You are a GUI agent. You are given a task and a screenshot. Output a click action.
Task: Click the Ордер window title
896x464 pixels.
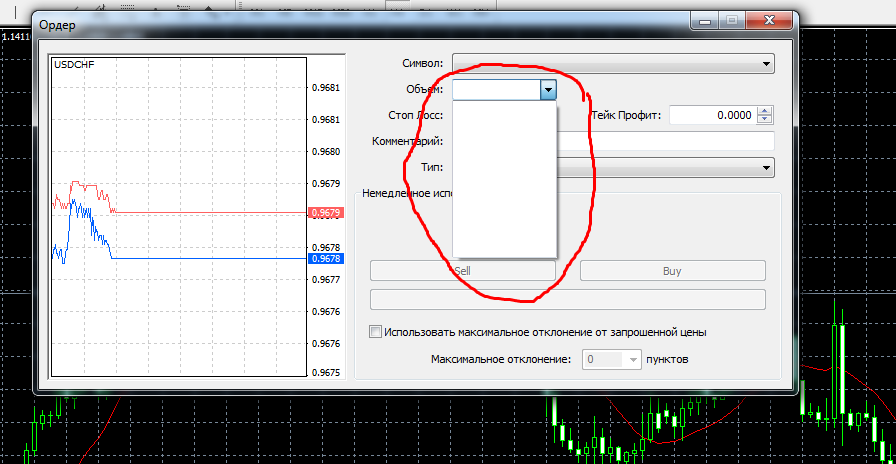point(57,26)
